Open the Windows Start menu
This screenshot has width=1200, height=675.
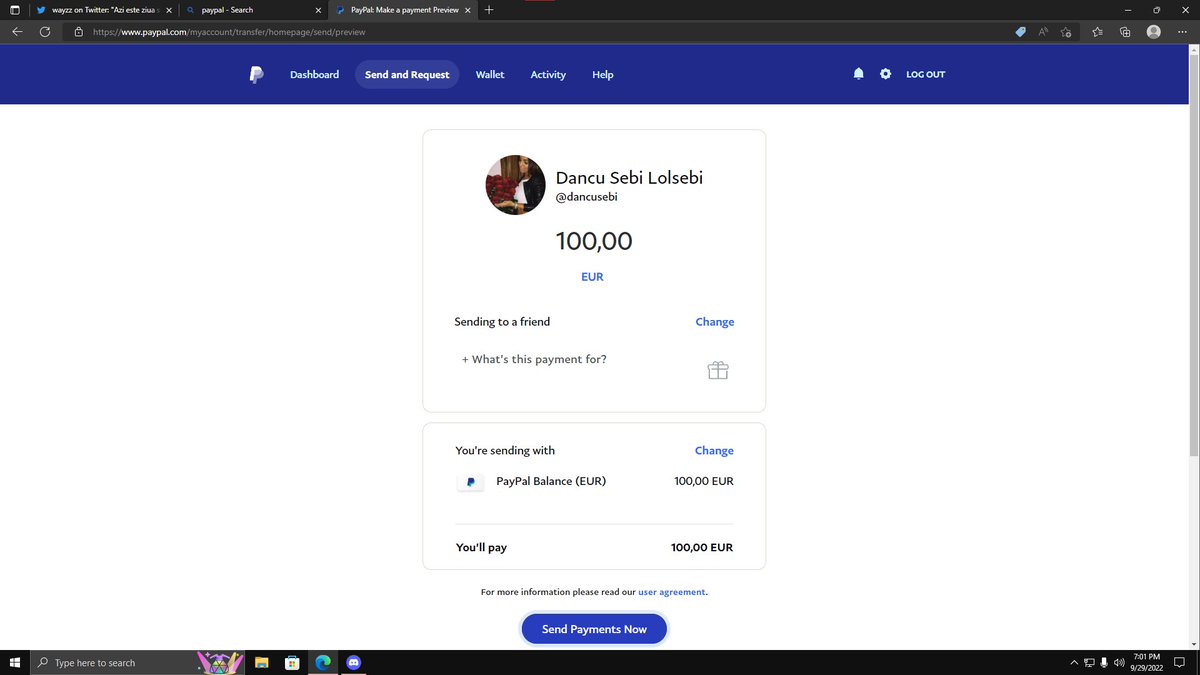(x=15, y=662)
